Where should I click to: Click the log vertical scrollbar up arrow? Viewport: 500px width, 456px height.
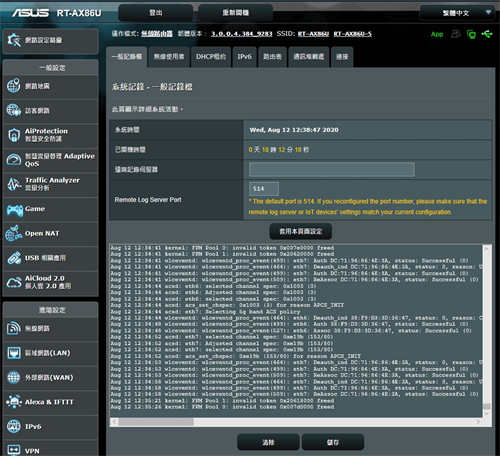(487, 248)
